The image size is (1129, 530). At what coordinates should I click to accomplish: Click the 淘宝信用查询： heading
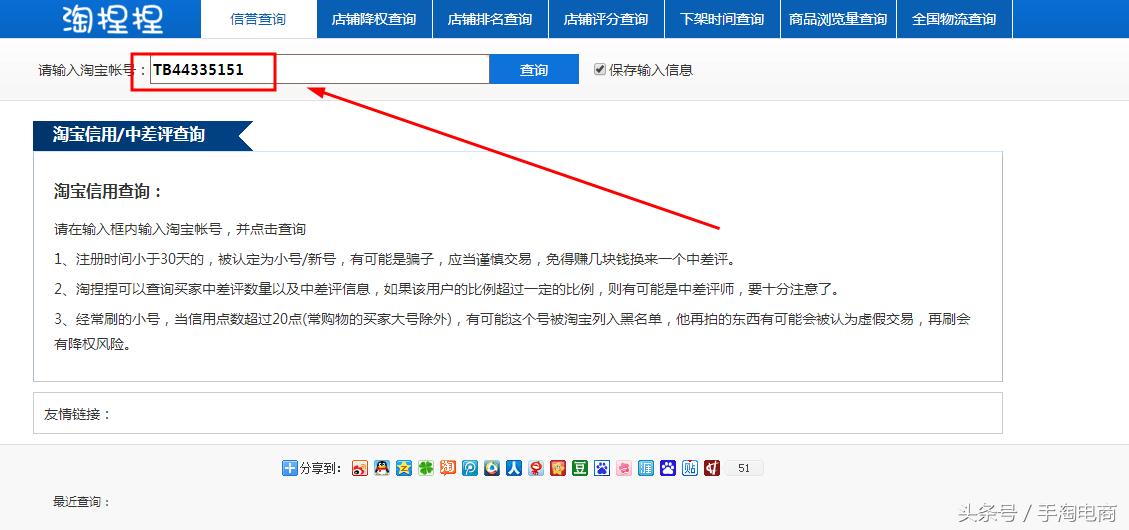click(109, 191)
